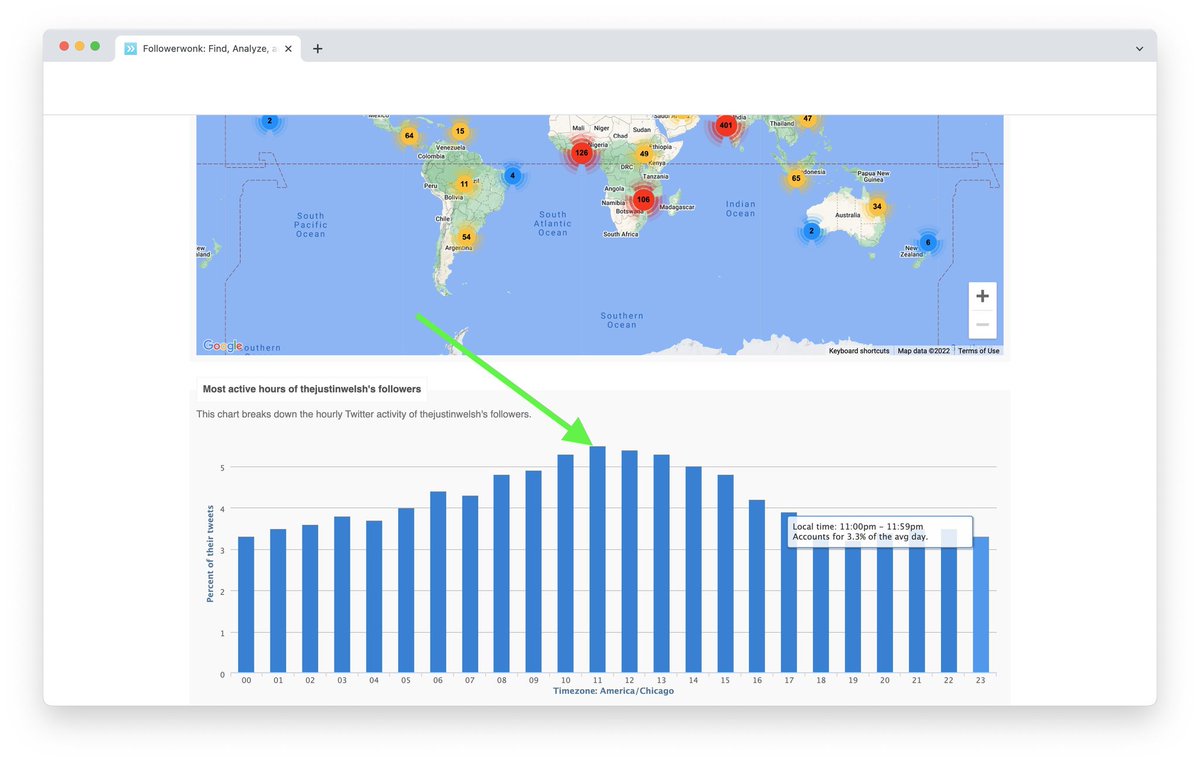1200x763 pixels.
Task: Open Google Maps via the Google logo
Action: point(222,346)
